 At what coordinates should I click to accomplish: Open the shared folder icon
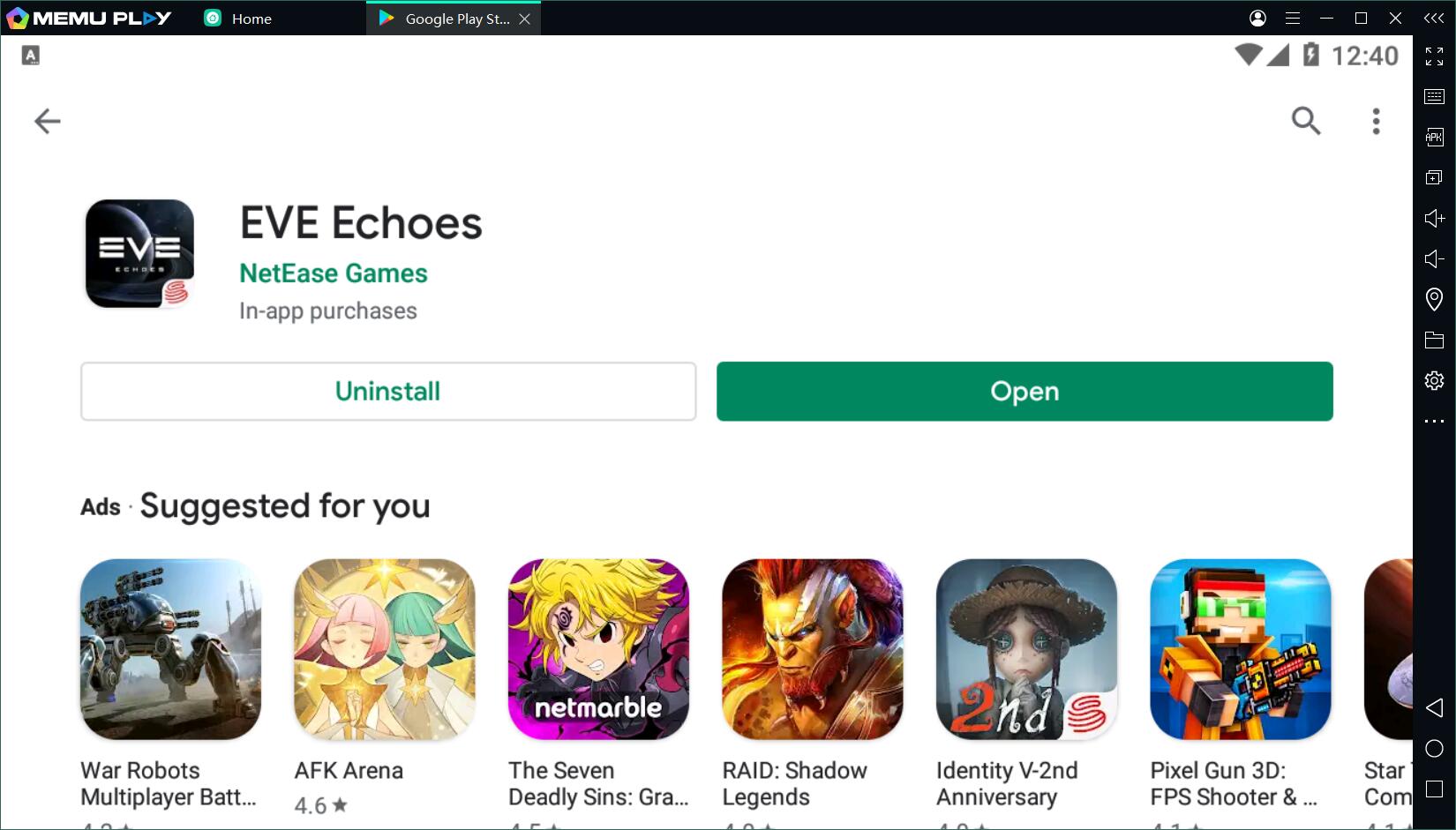click(1434, 340)
